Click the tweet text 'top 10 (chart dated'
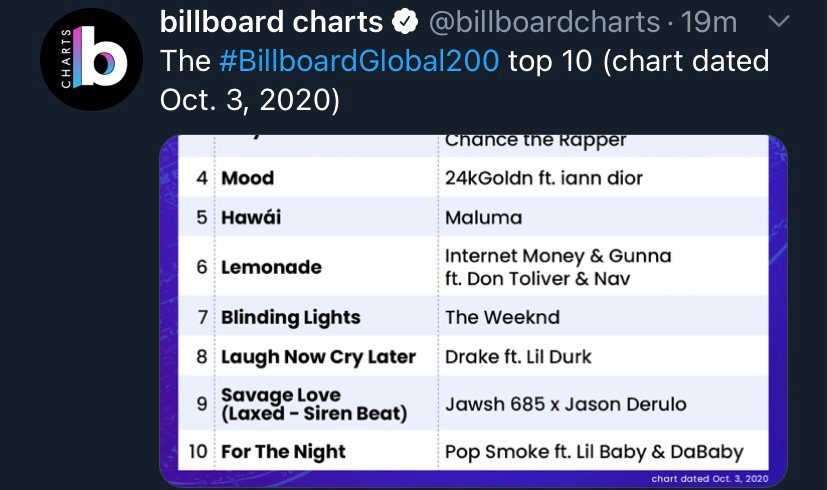 click(x=639, y=61)
